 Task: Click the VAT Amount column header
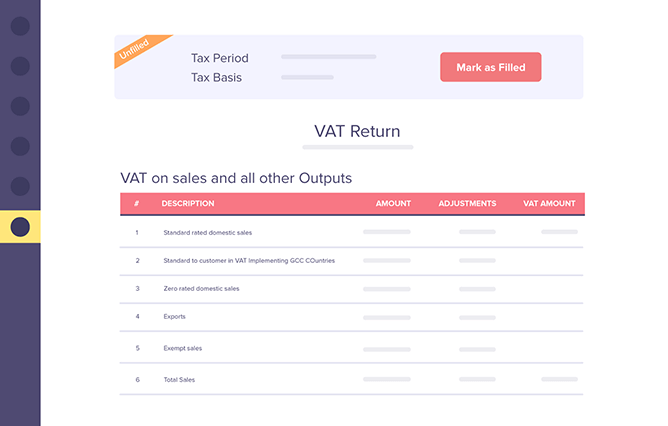[x=549, y=204]
